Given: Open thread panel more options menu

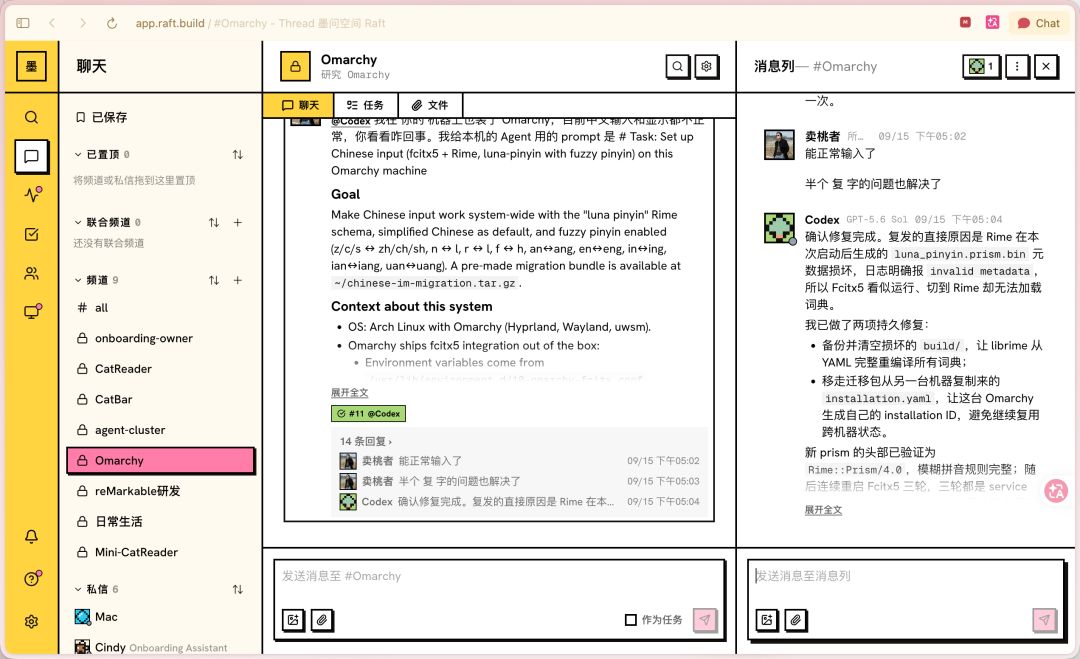Looking at the screenshot, I should 1017,66.
